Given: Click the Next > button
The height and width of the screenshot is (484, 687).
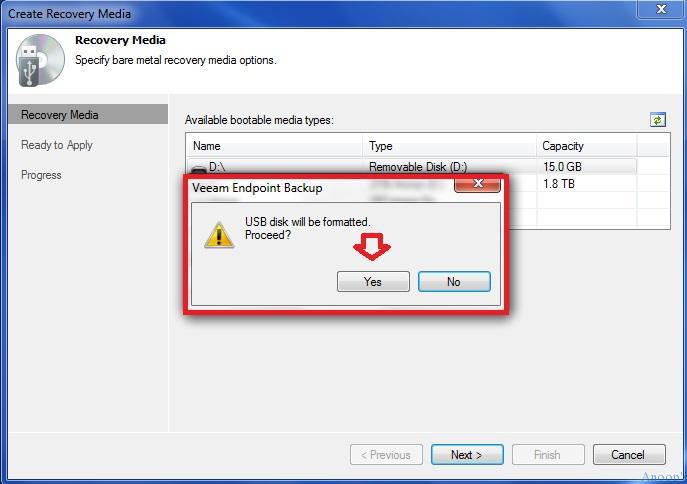Looking at the screenshot, I should tap(467, 455).
